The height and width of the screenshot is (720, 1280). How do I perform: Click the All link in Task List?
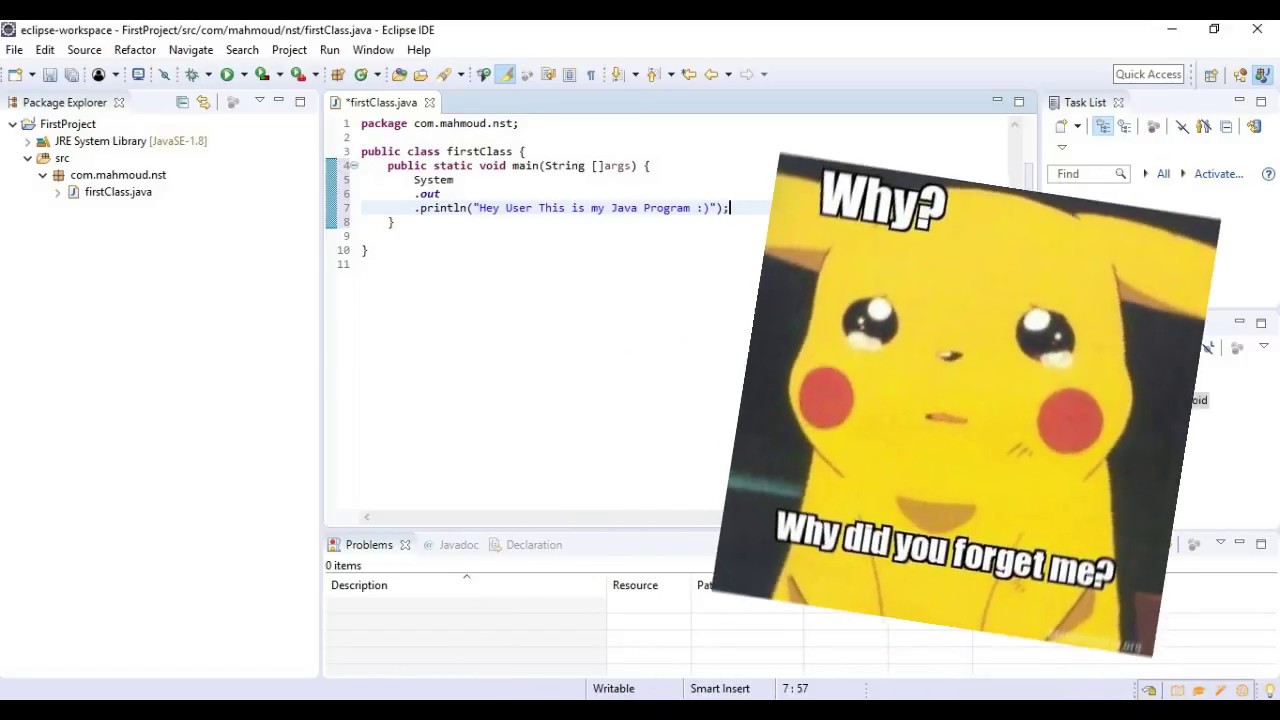(1163, 174)
